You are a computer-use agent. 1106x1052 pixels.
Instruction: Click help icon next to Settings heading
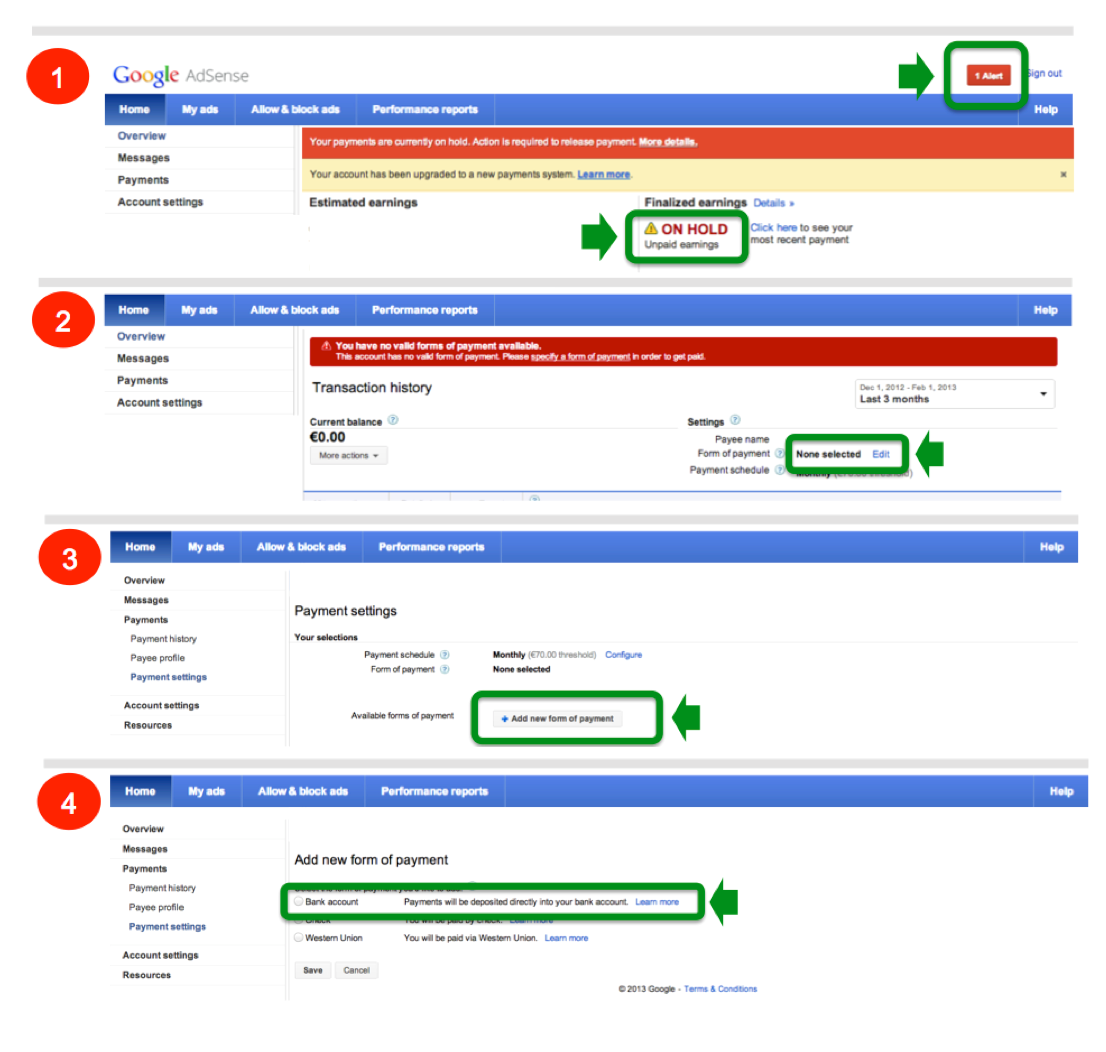(x=735, y=420)
